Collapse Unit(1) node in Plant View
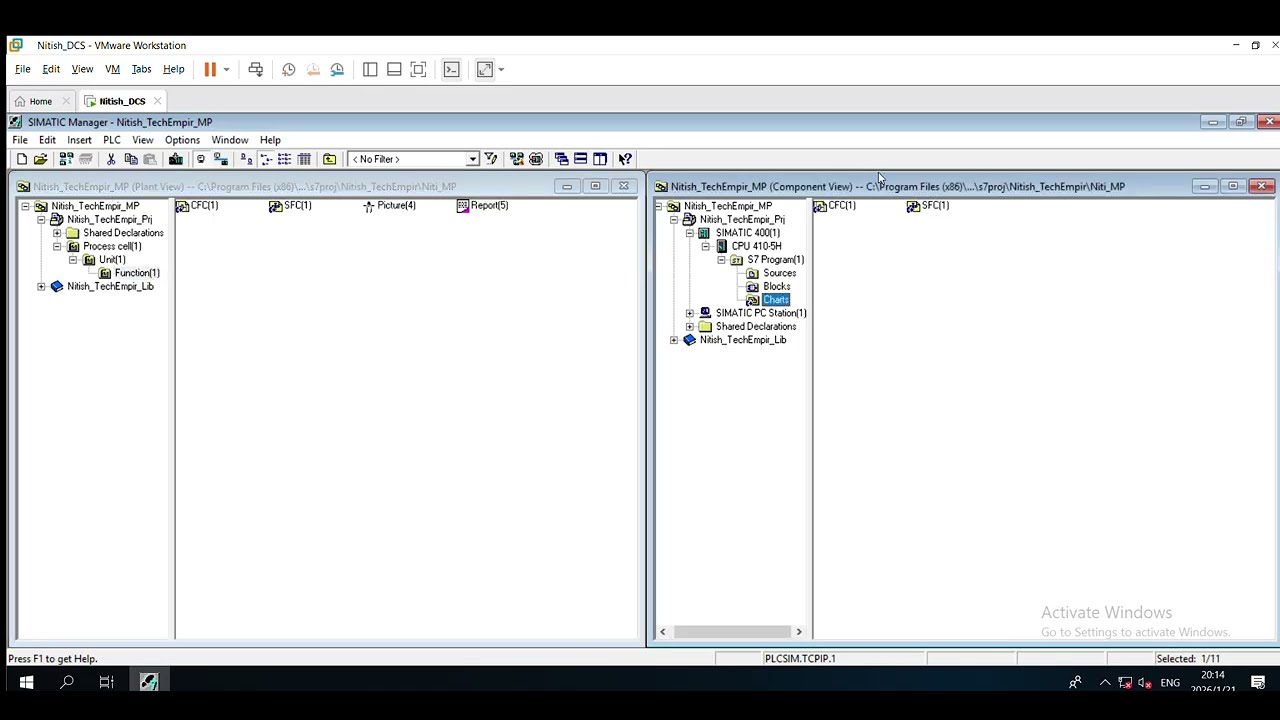Image resolution: width=1280 pixels, height=720 pixels. click(73, 260)
